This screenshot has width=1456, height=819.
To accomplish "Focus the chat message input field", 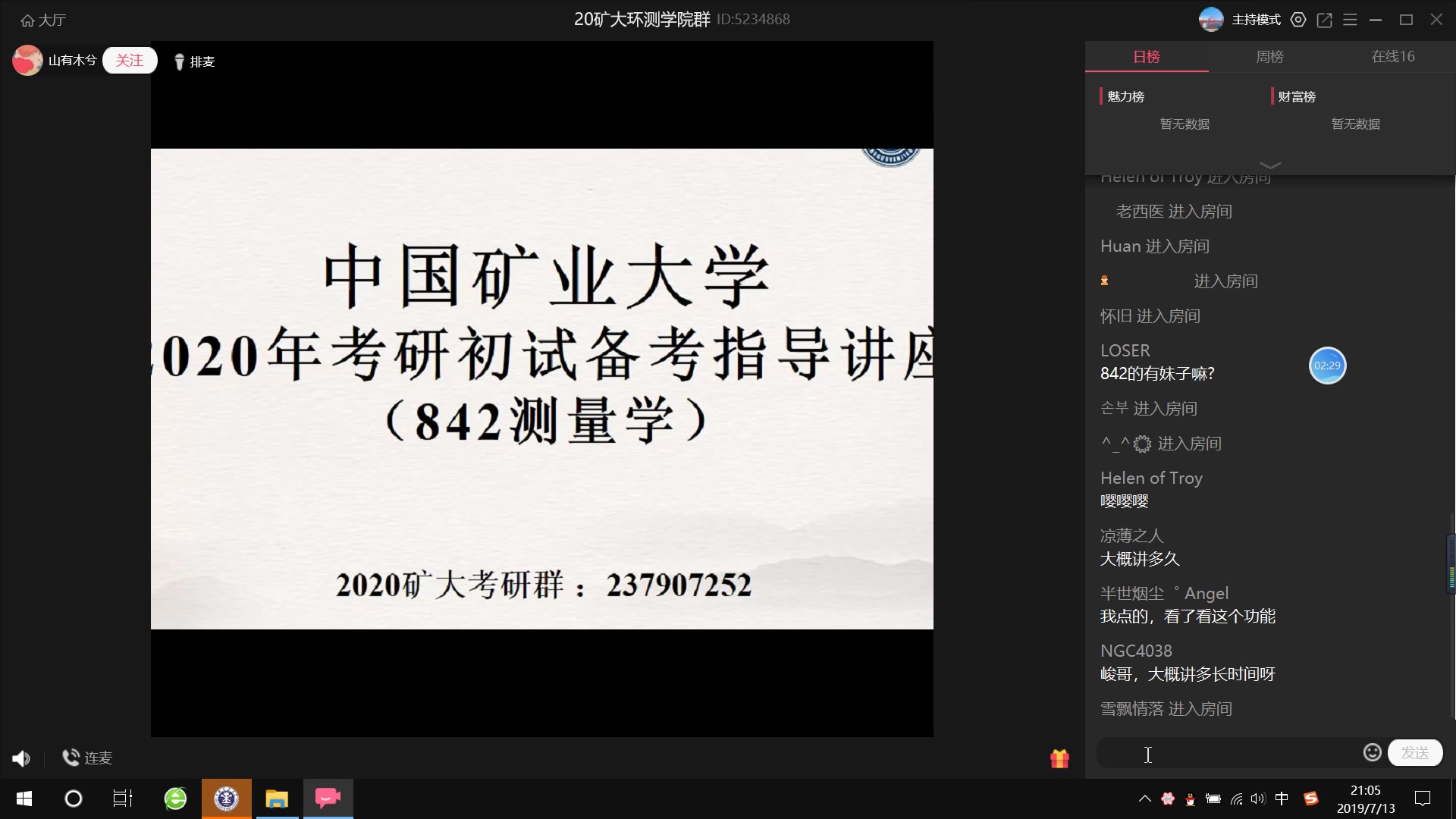I will pyautogui.click(x=1228, y=753).
